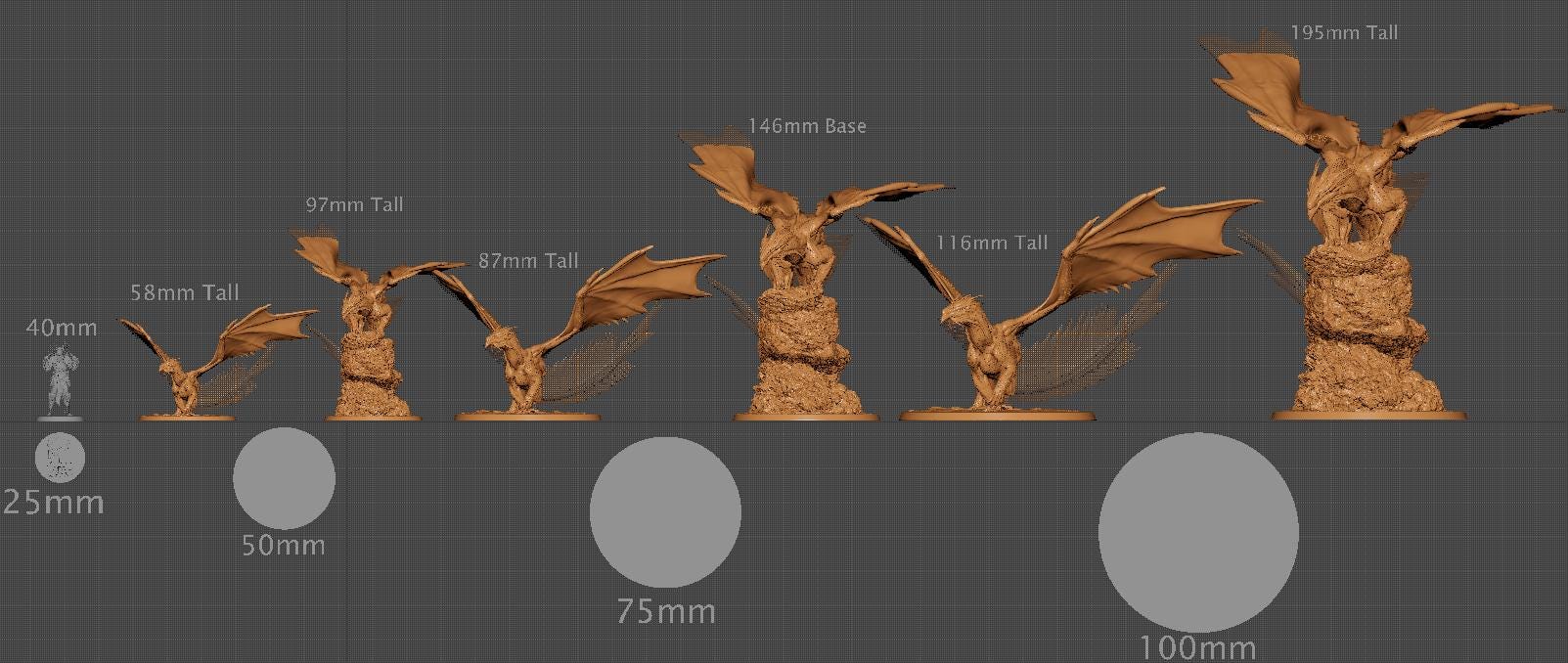Select the gray 40mm humanoid reference miniature
This screenshot has width=1568, height=663.
pyautogui.click(x=61, y=381)
